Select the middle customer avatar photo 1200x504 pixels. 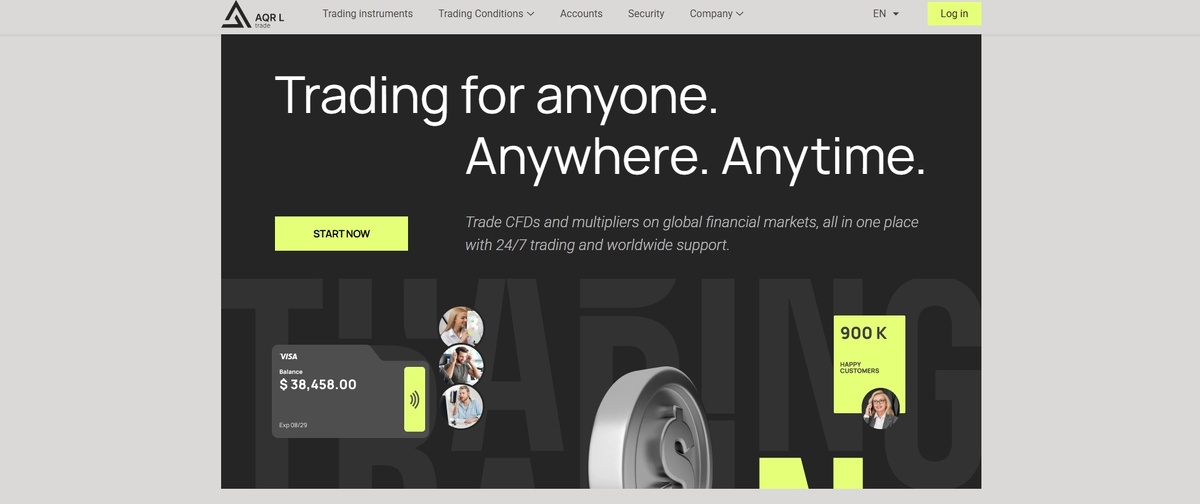click(461, 366)
